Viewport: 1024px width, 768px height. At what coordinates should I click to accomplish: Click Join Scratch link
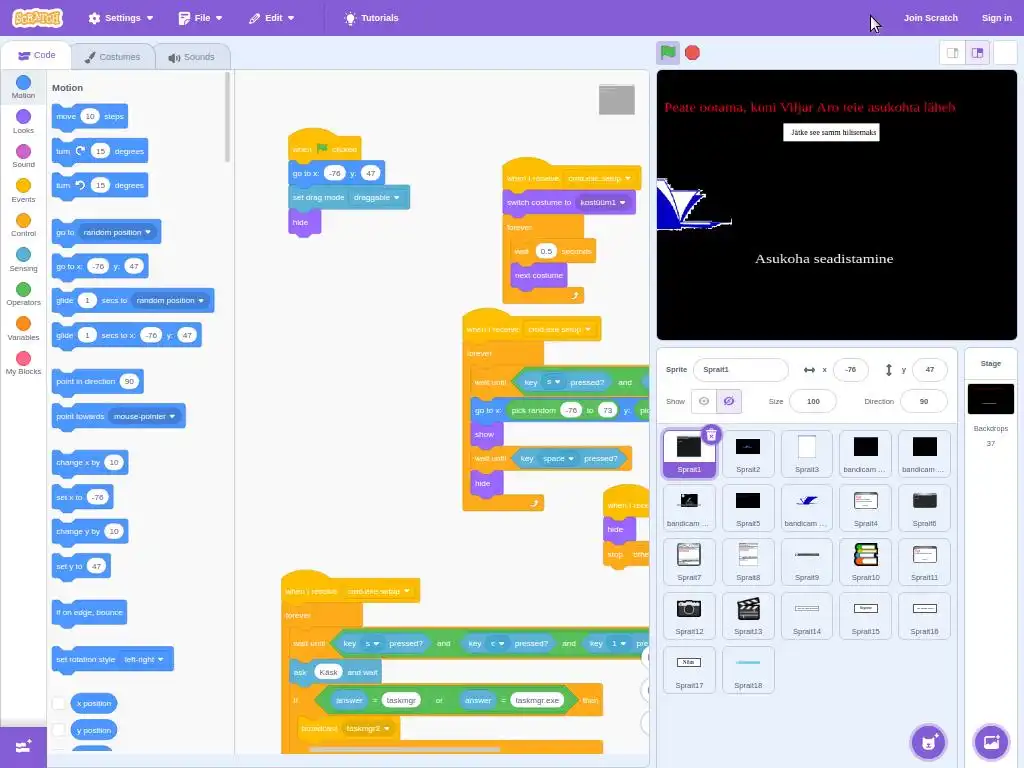click(x=930, y=18)
